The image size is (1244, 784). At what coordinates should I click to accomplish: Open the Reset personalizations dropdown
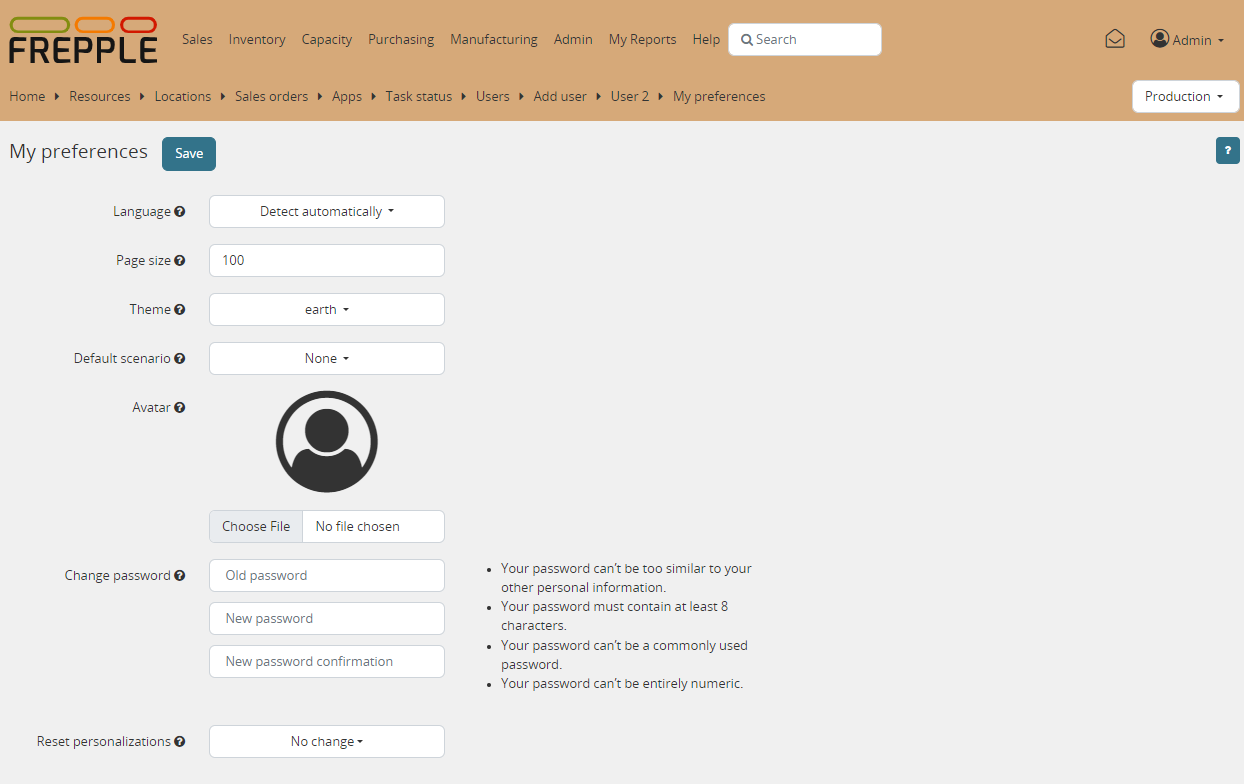[x=326, y=741]
